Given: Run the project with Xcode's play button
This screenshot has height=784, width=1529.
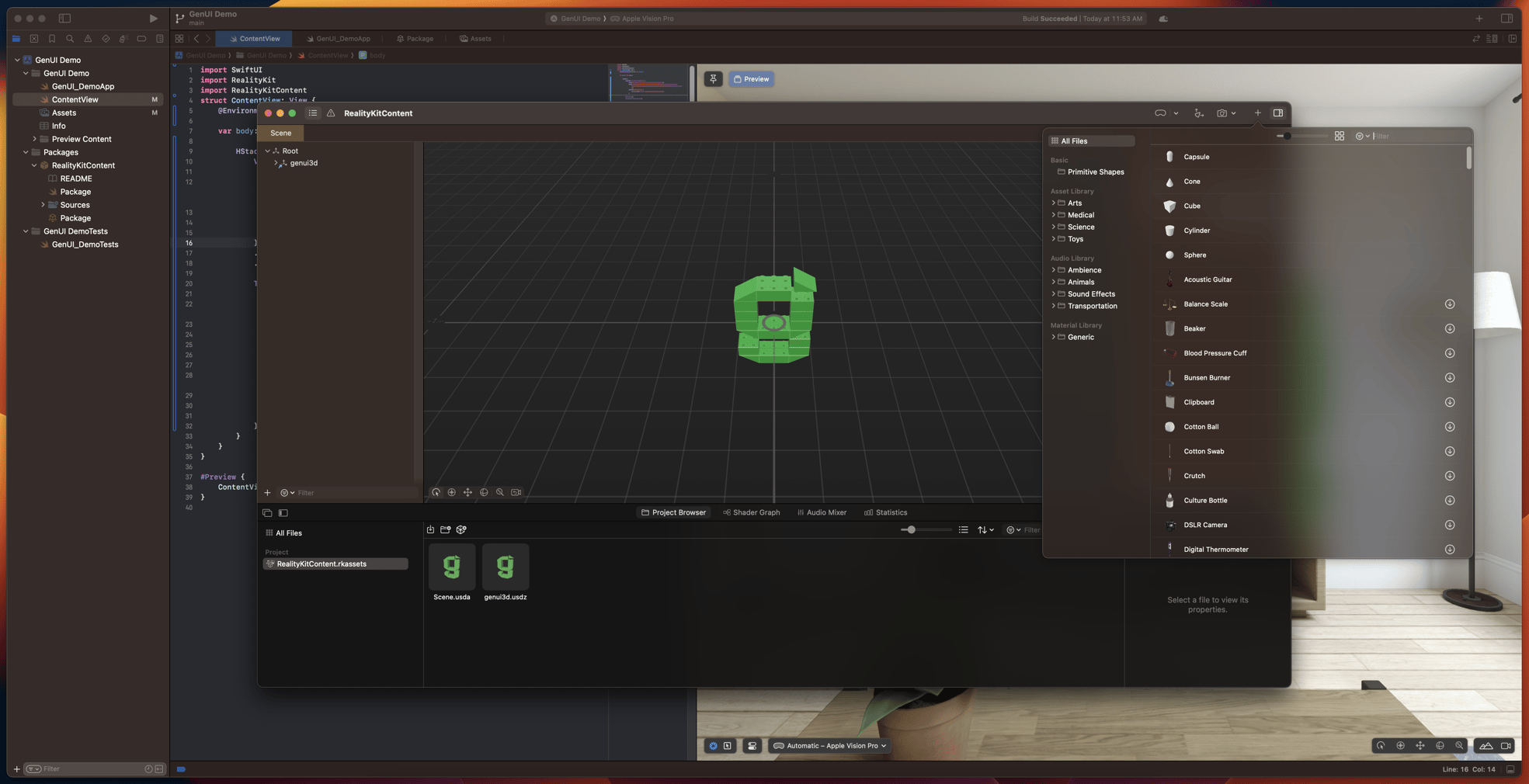Looking at the screenshot, I should [153, 19].
